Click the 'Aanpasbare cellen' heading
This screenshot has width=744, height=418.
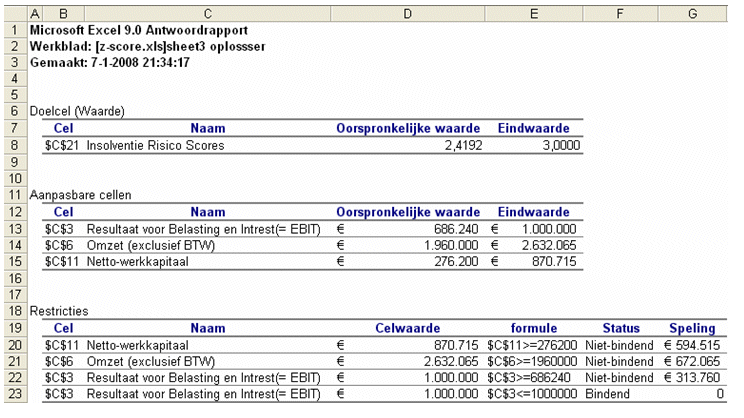(x=80, y=195)
